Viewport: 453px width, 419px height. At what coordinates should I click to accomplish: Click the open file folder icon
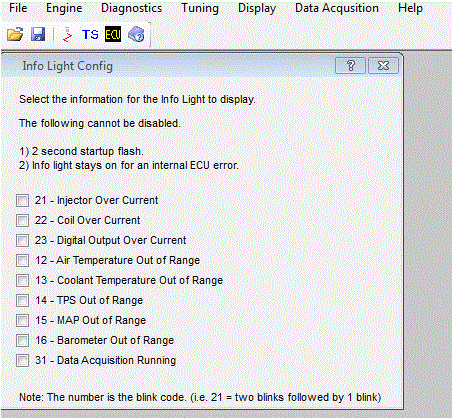coord(15,34)
